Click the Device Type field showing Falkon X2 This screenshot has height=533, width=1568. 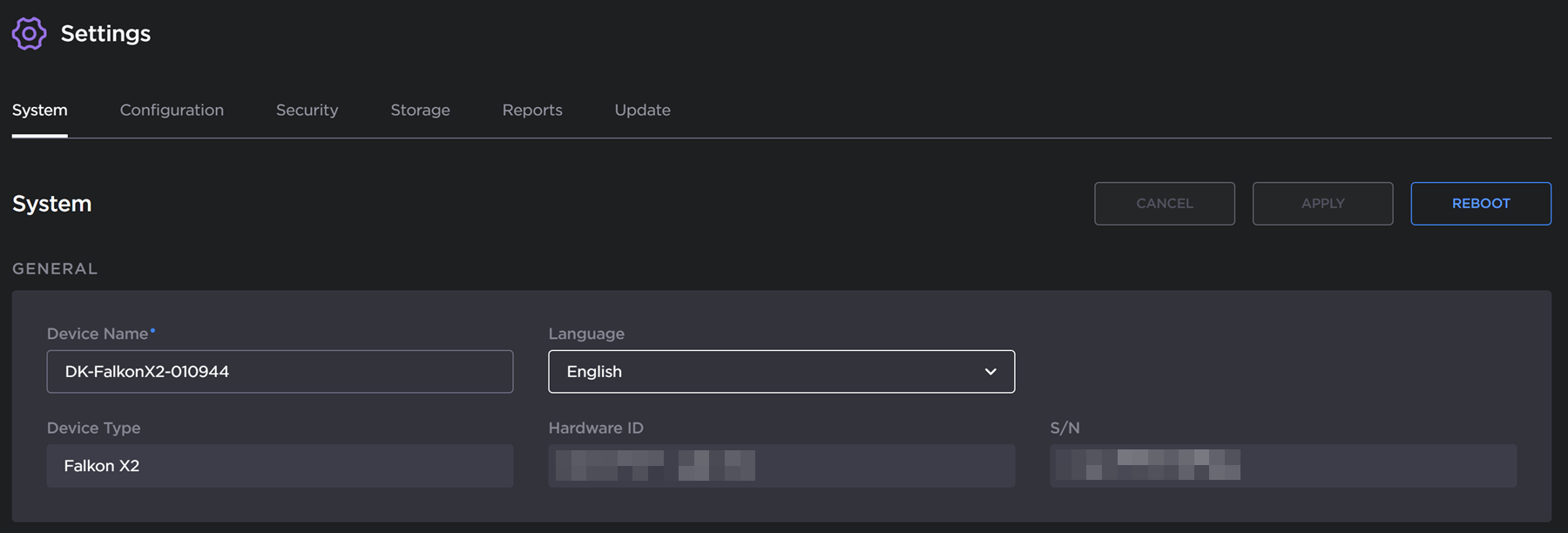[x=280, y=466]
